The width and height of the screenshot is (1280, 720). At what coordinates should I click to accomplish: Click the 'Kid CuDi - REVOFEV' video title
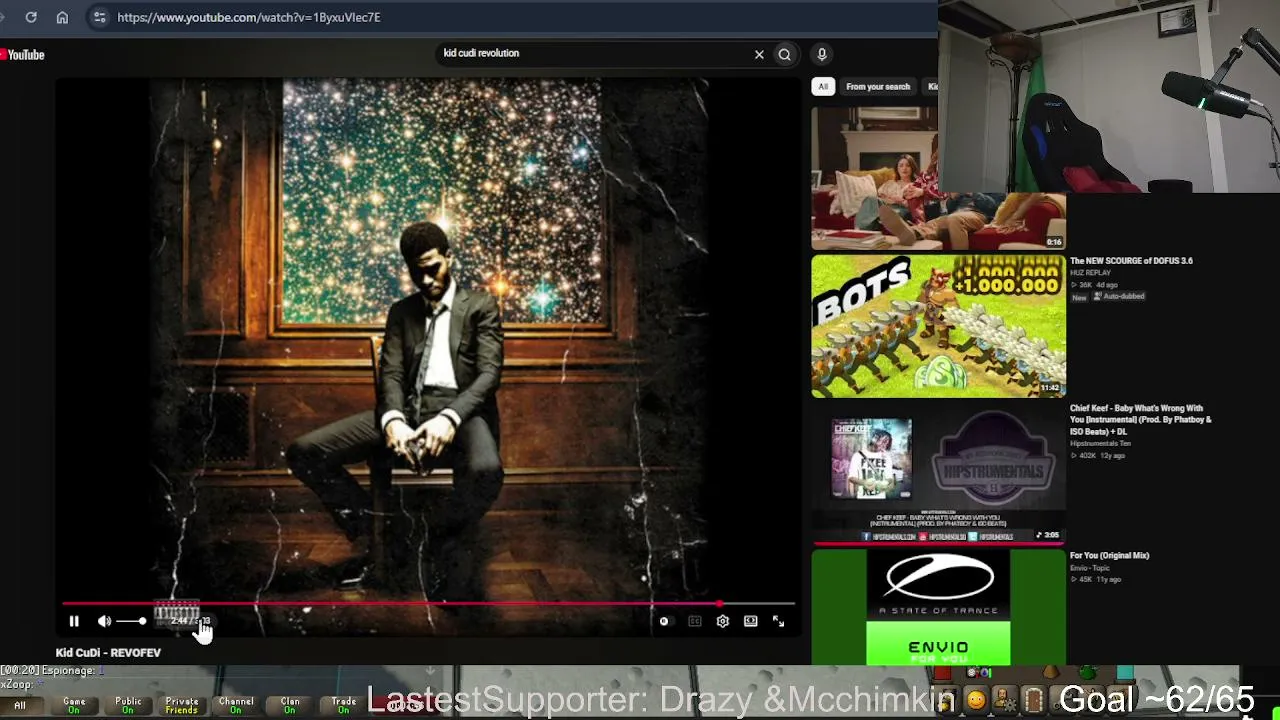click(x=108, y=653)
